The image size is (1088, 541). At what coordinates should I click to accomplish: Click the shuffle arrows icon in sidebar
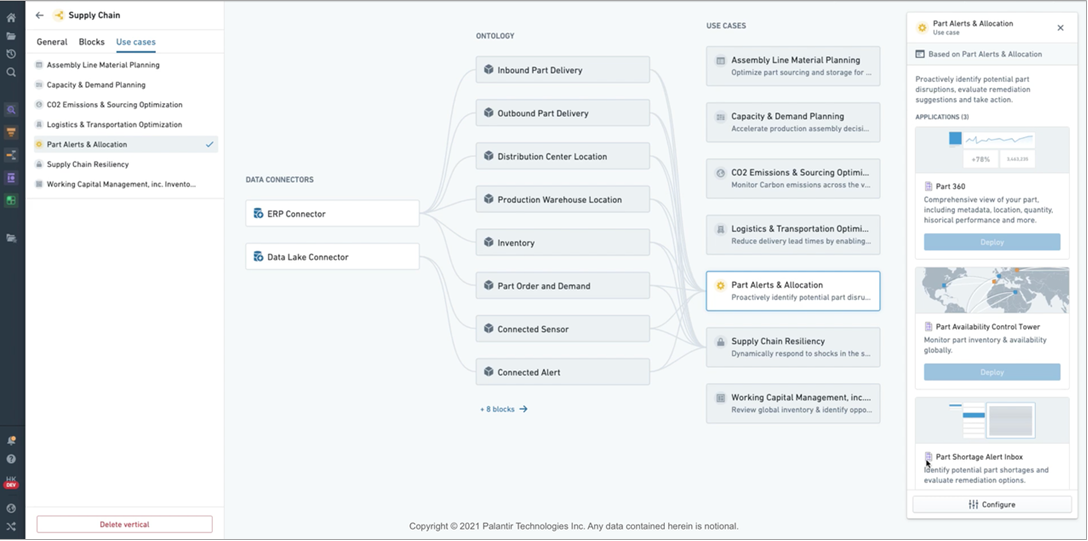(11, 526)
